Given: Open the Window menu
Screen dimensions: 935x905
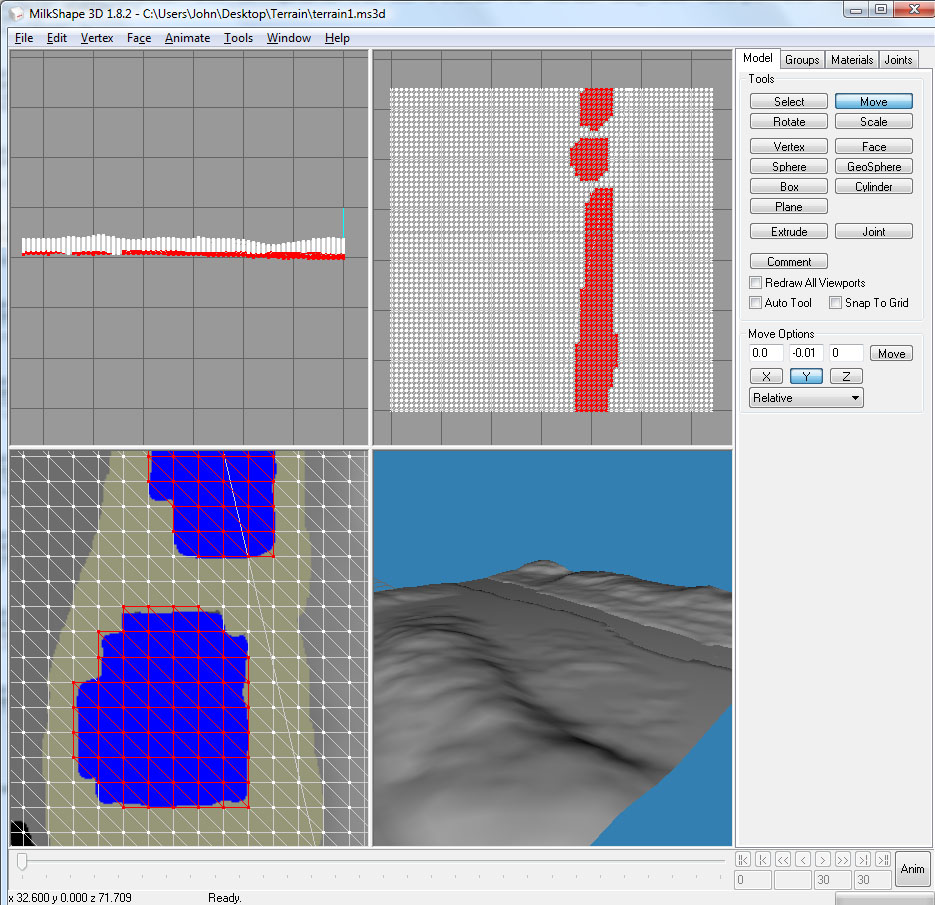Looking at the screenshot, I should click(289, 38).
